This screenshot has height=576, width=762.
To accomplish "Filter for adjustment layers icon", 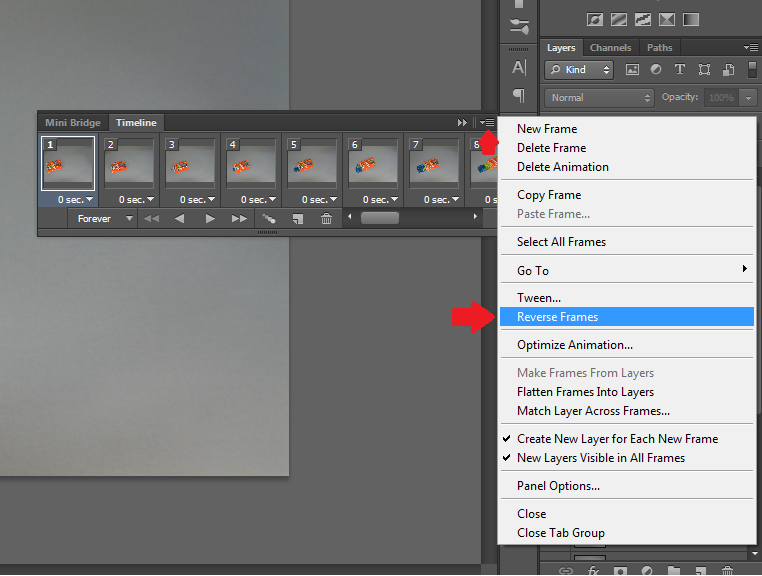I will click(656, 70).
